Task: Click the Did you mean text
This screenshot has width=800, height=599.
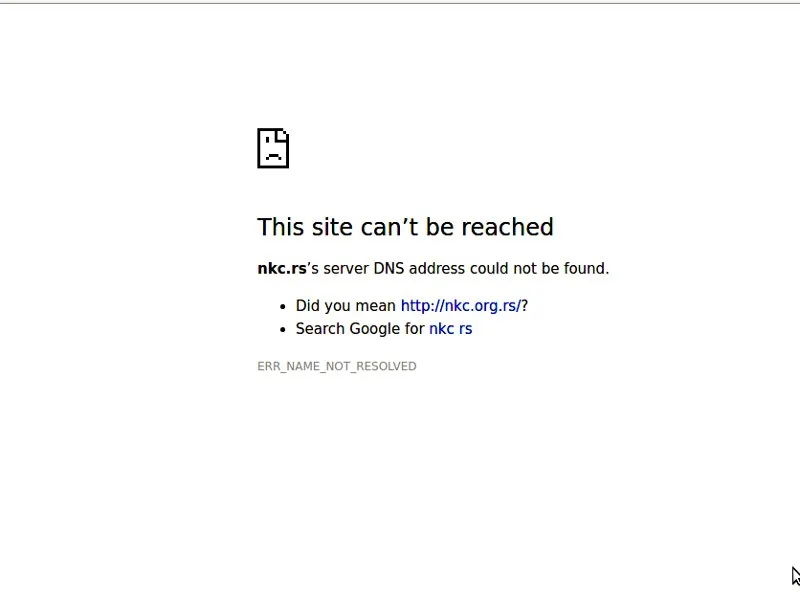Action: [345, 306]
